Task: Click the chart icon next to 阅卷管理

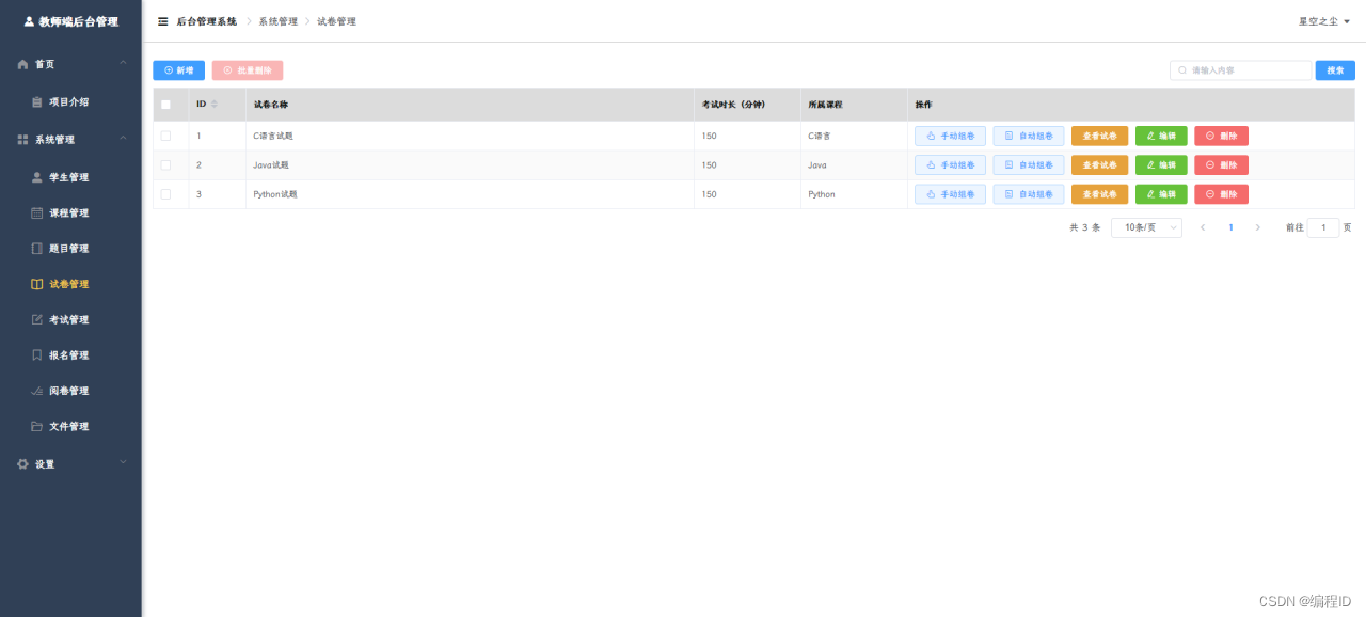Action: [37, 391]
